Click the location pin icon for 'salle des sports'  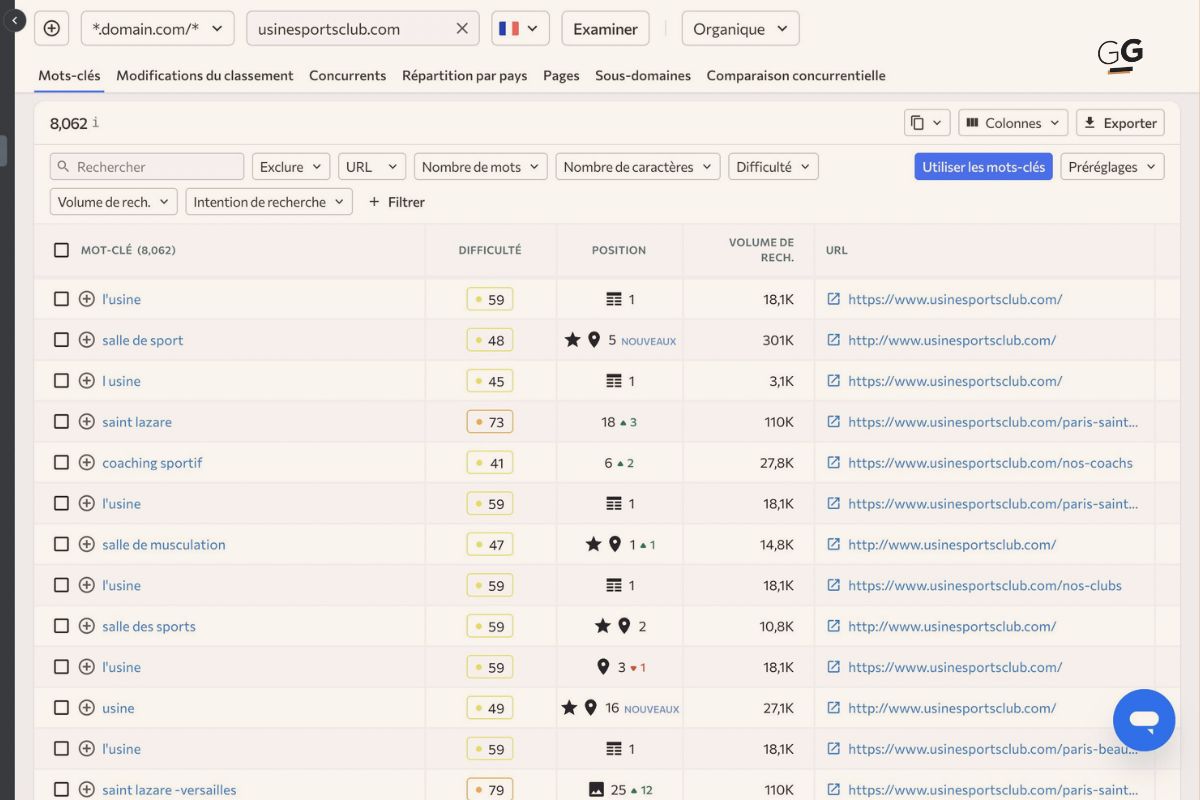(x=623, y=625)
